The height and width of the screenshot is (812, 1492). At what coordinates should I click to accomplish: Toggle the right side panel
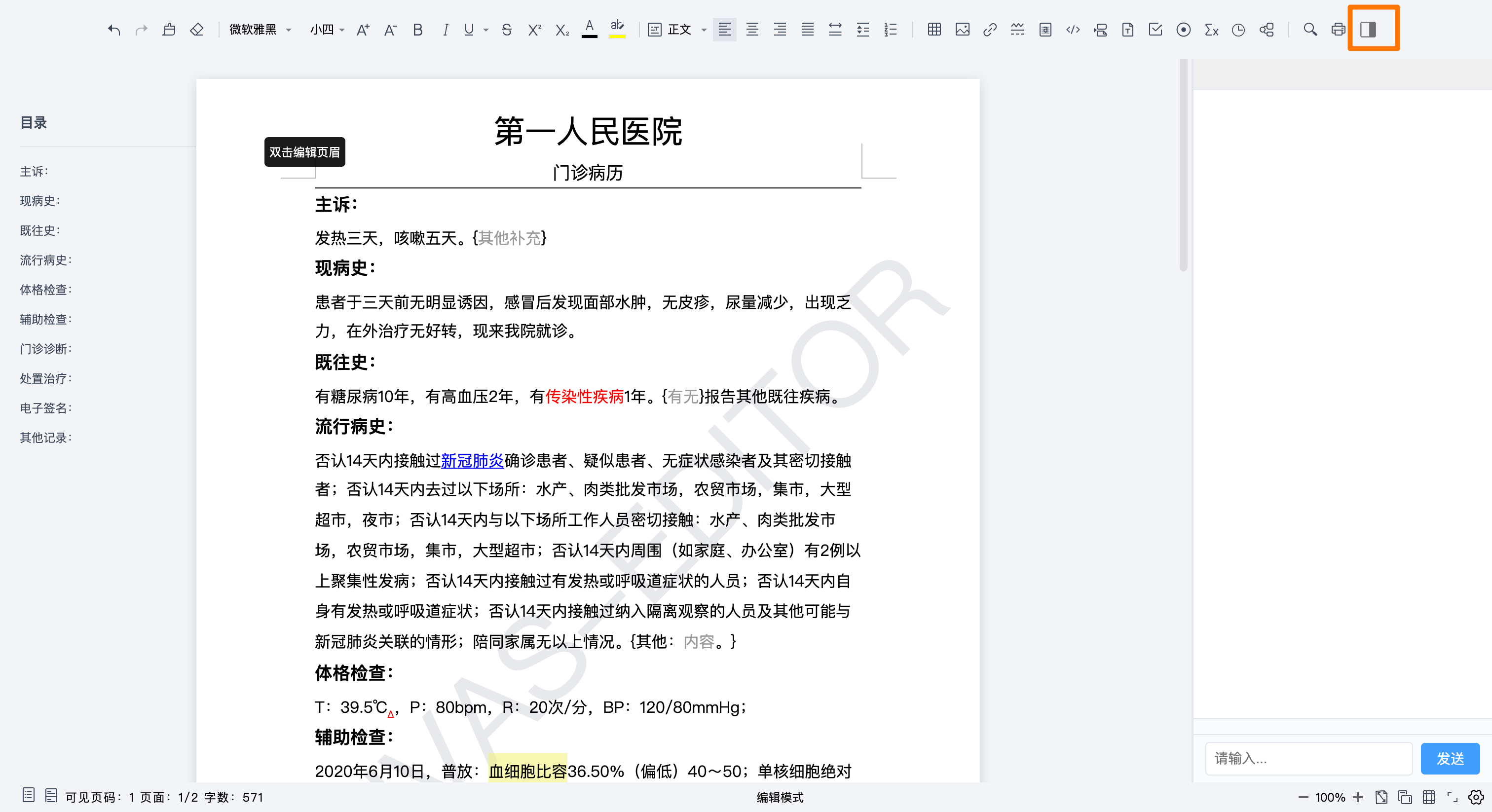coord(1368,30)
